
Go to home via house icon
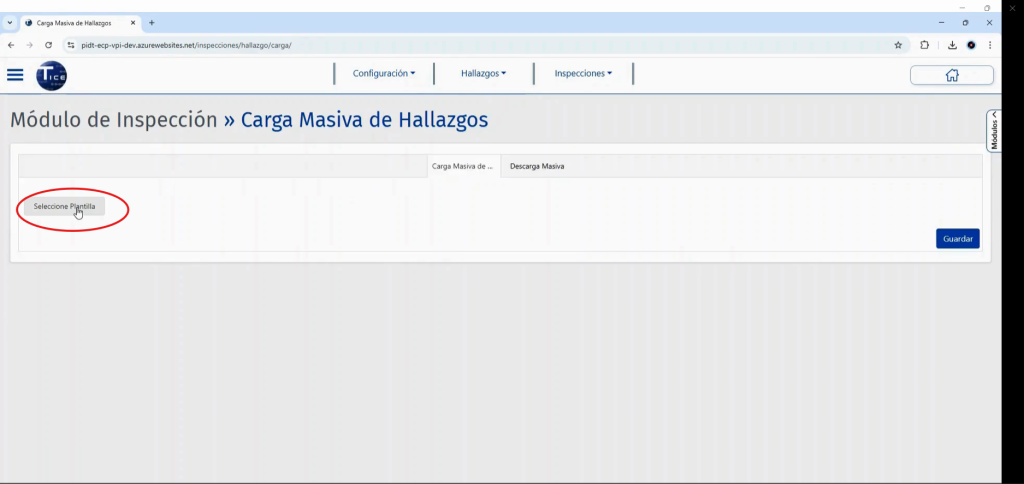[951, 75]
